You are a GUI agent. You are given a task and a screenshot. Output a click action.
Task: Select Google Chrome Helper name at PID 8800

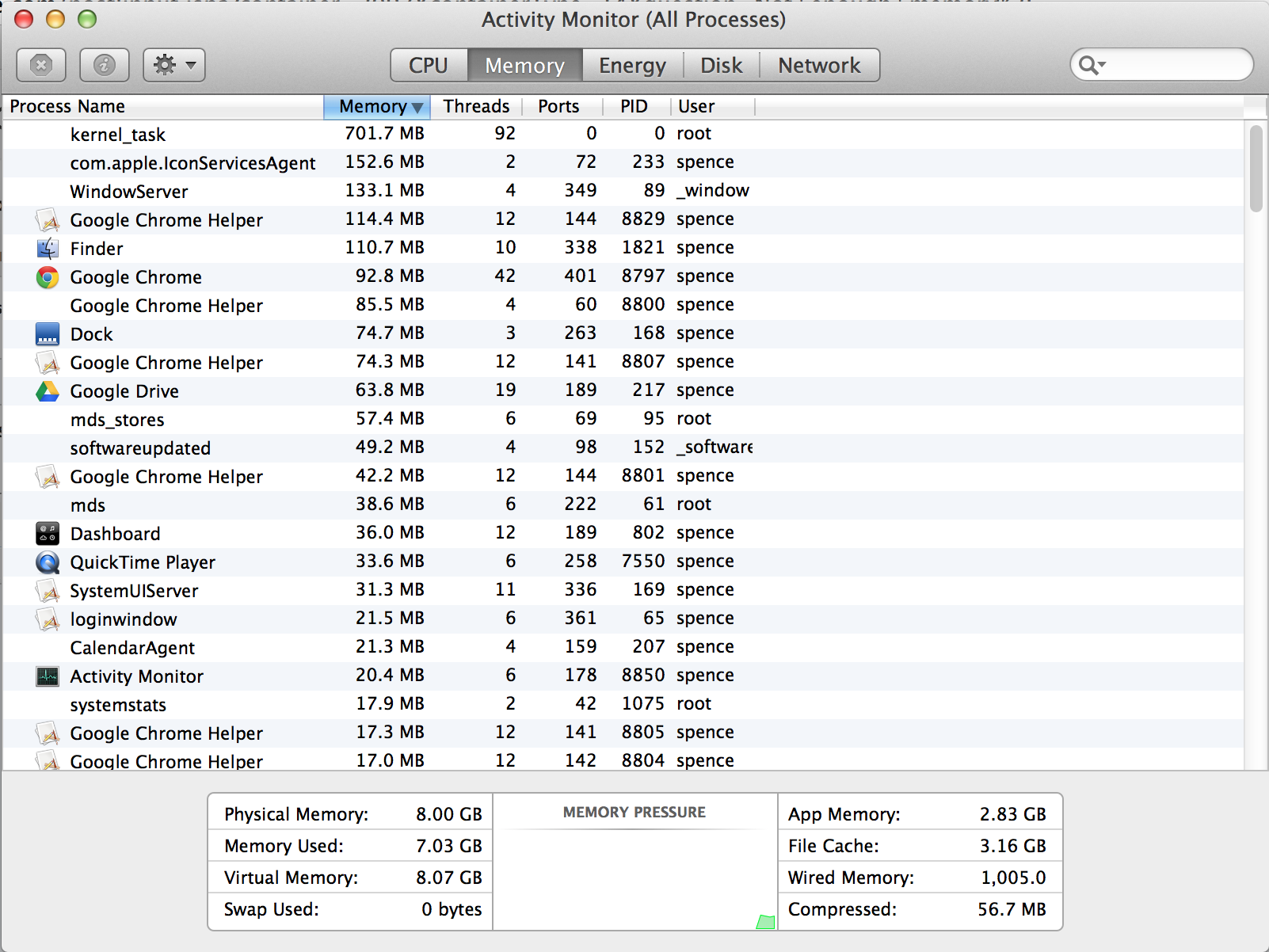[x=166, y=306]
